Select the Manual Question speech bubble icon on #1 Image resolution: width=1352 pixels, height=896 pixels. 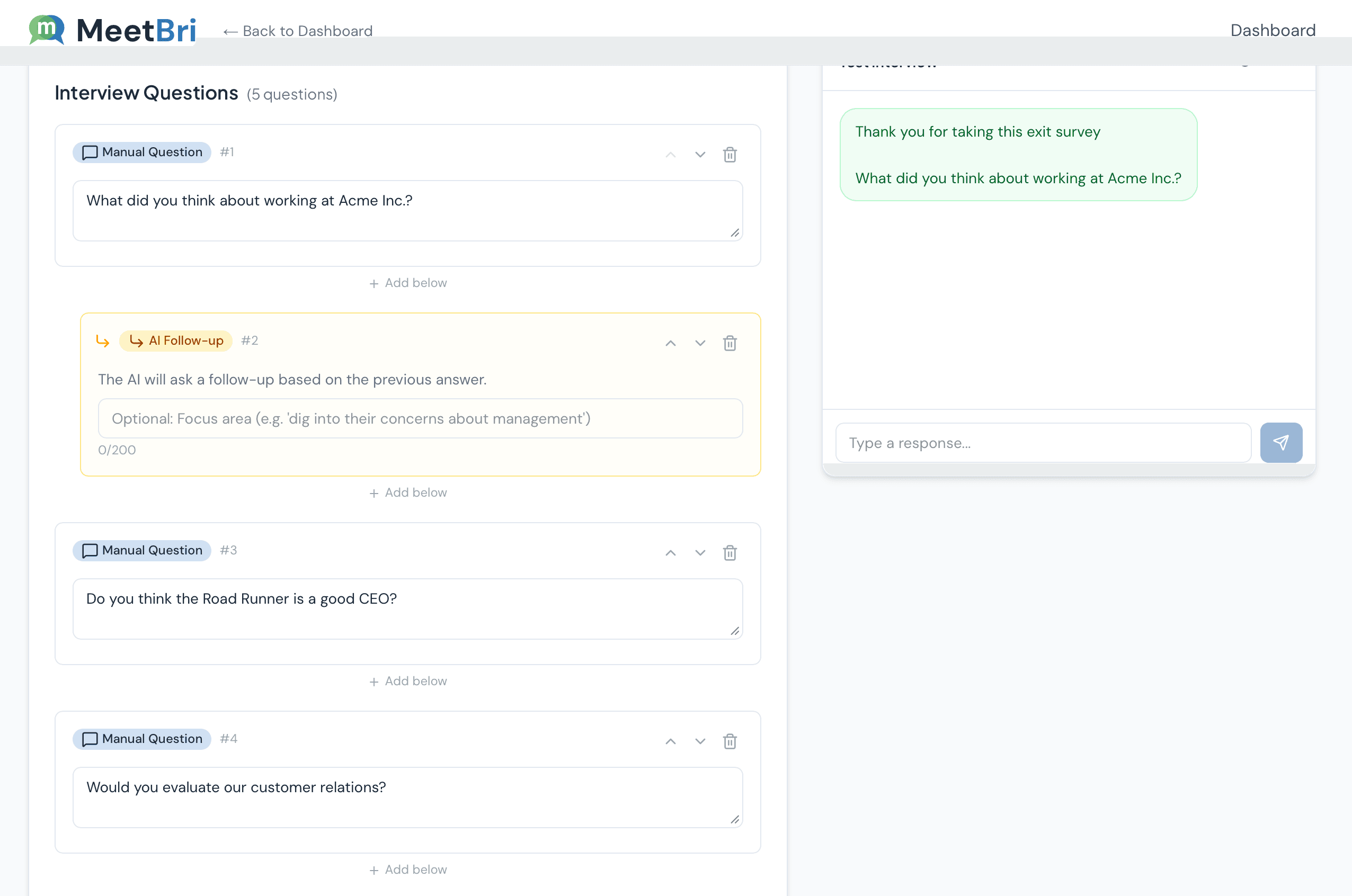coord(90,152)
